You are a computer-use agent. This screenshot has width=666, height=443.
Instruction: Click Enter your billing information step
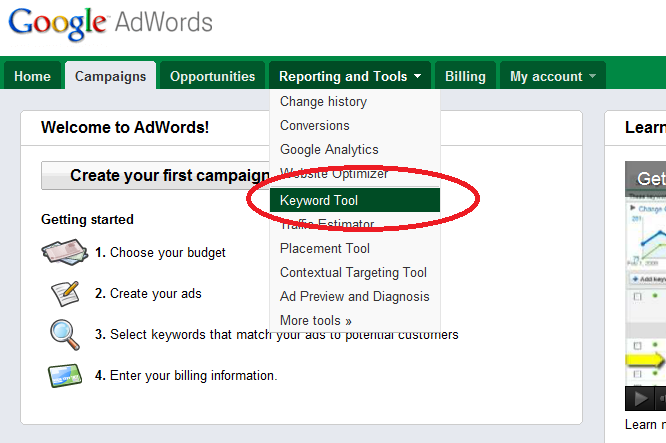(186, 375)
